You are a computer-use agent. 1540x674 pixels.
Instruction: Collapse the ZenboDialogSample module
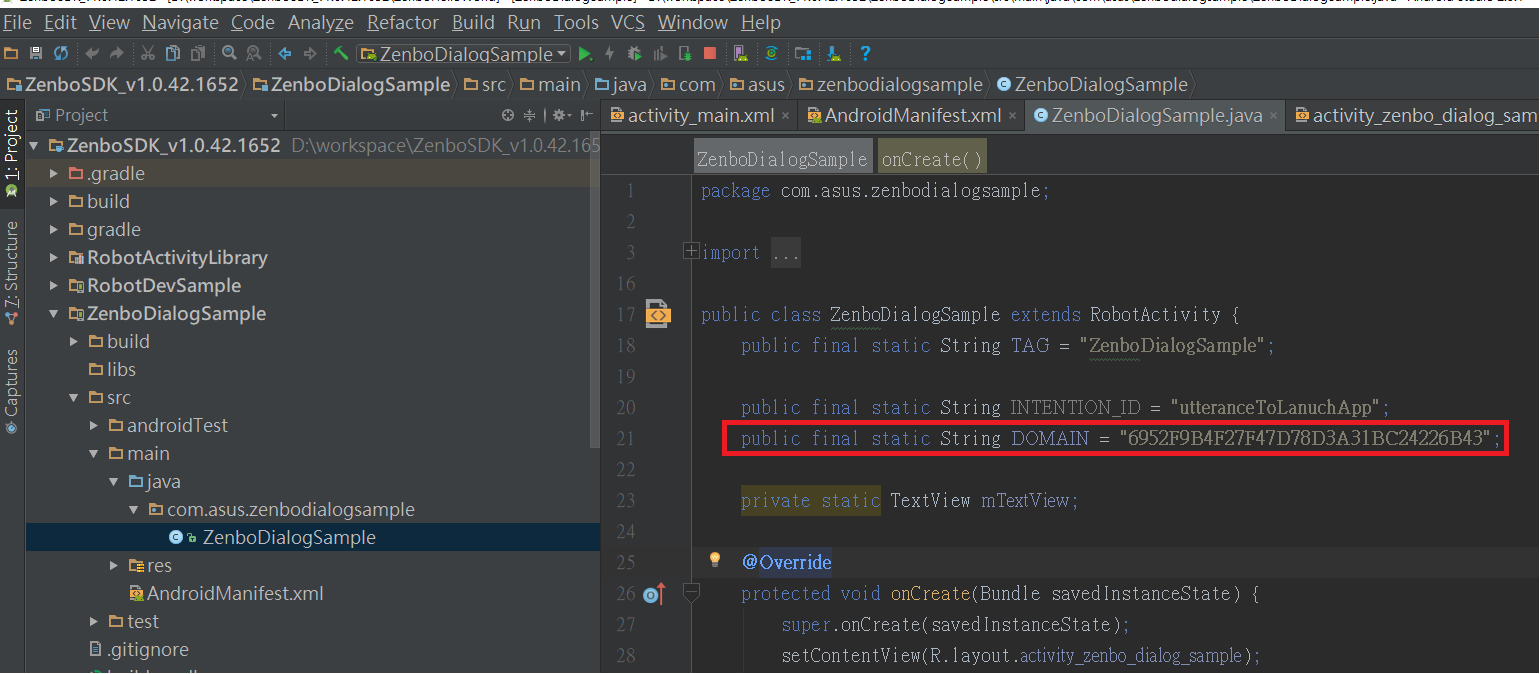(x=54, y=314)
